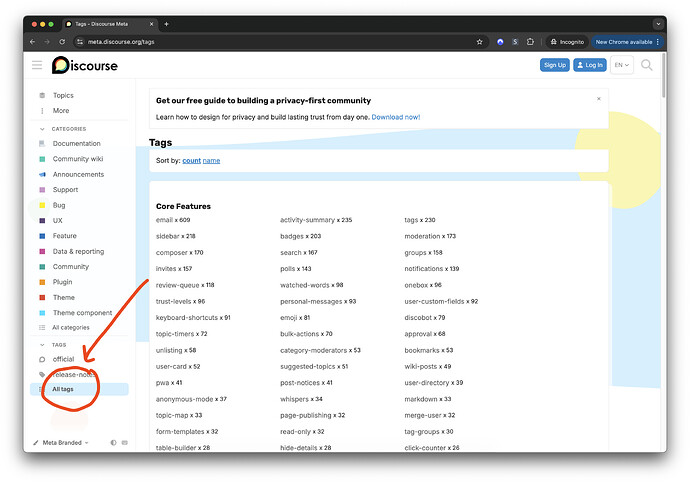The width and height of the screenshot is (690, 483).
Task: Click the Log In button
Action: click(x=590, y=65)
